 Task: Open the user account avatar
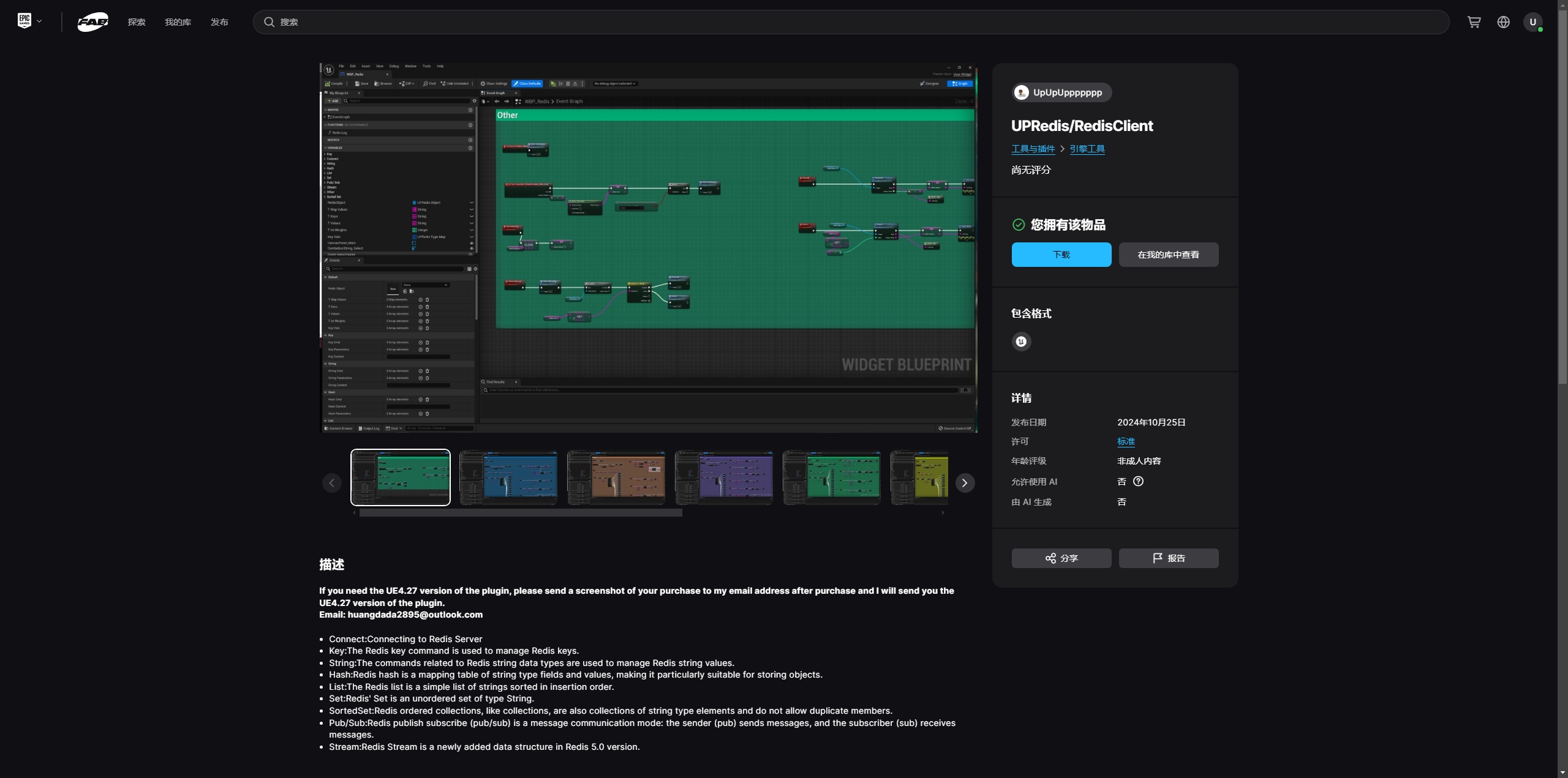[1532, 22]
